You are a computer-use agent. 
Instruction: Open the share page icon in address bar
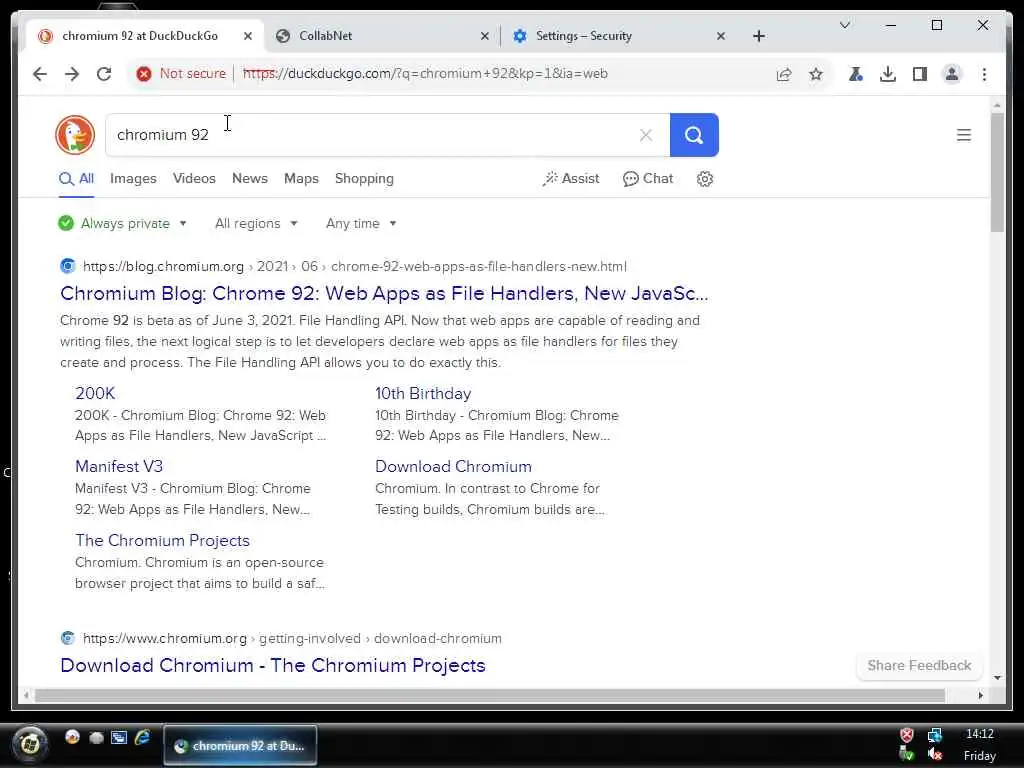pos(784,74)
